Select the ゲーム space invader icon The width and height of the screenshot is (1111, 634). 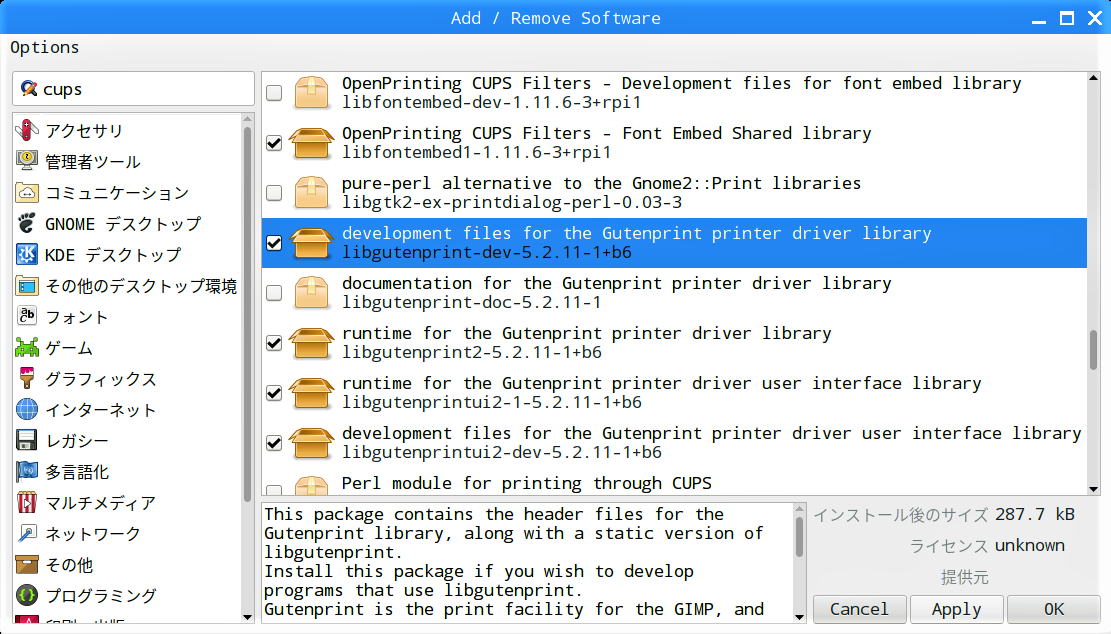pyautogui.click(x=27, y=348)
